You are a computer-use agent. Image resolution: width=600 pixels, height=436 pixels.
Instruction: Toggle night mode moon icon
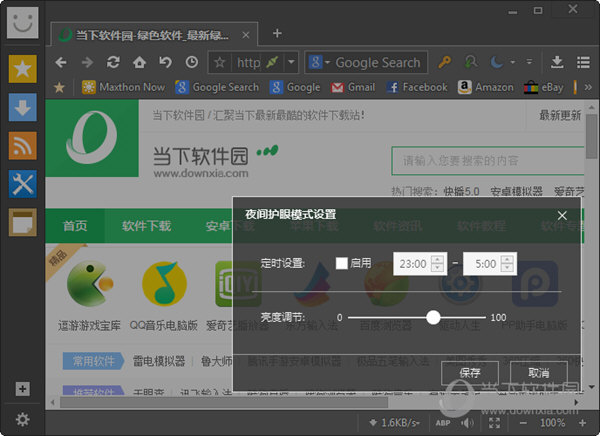pos(497,62)
